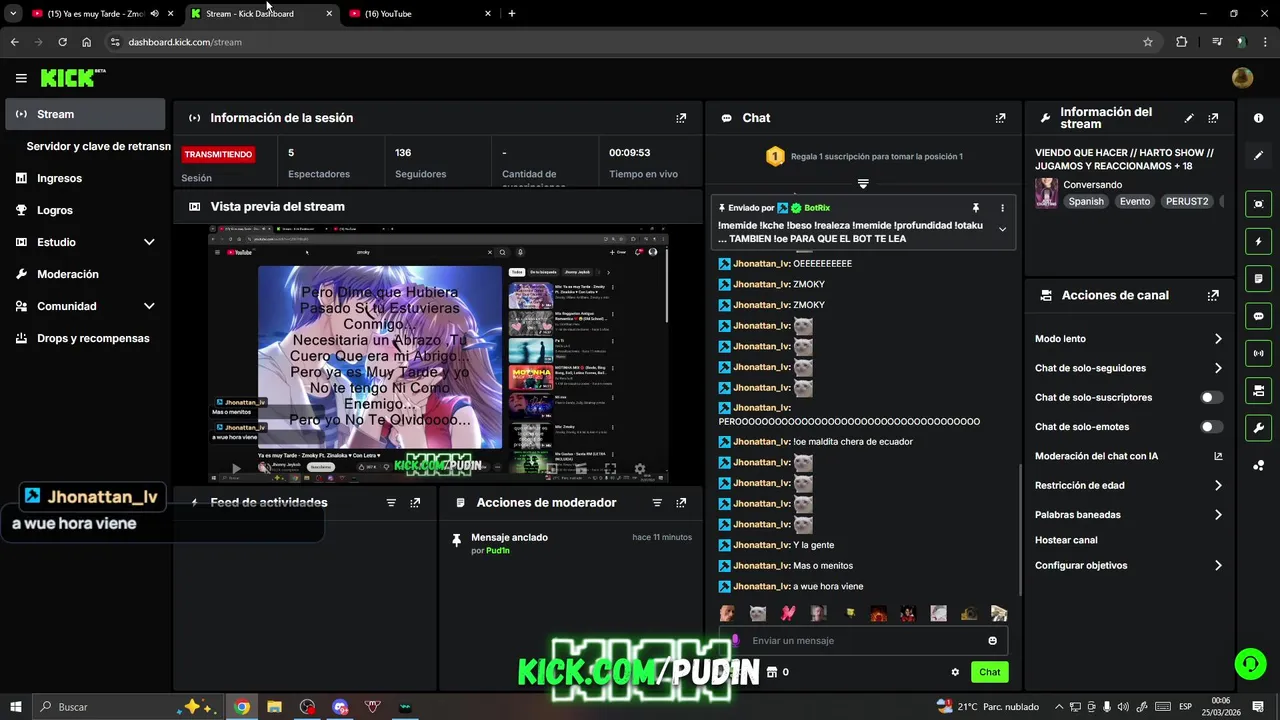Open chat settings gear icon
This screenshot has height=720, width=1280.
(955, 672)
